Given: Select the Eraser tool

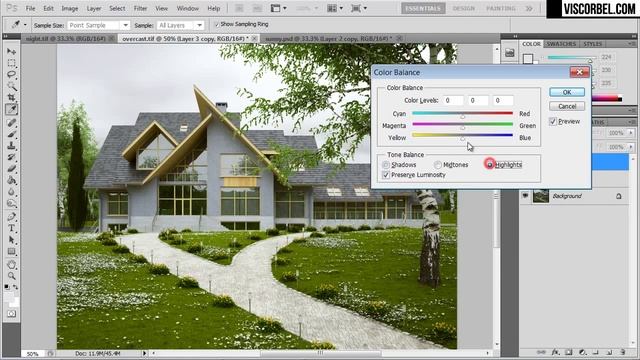Looking at the screenshot, I should [x=11, y=169].
